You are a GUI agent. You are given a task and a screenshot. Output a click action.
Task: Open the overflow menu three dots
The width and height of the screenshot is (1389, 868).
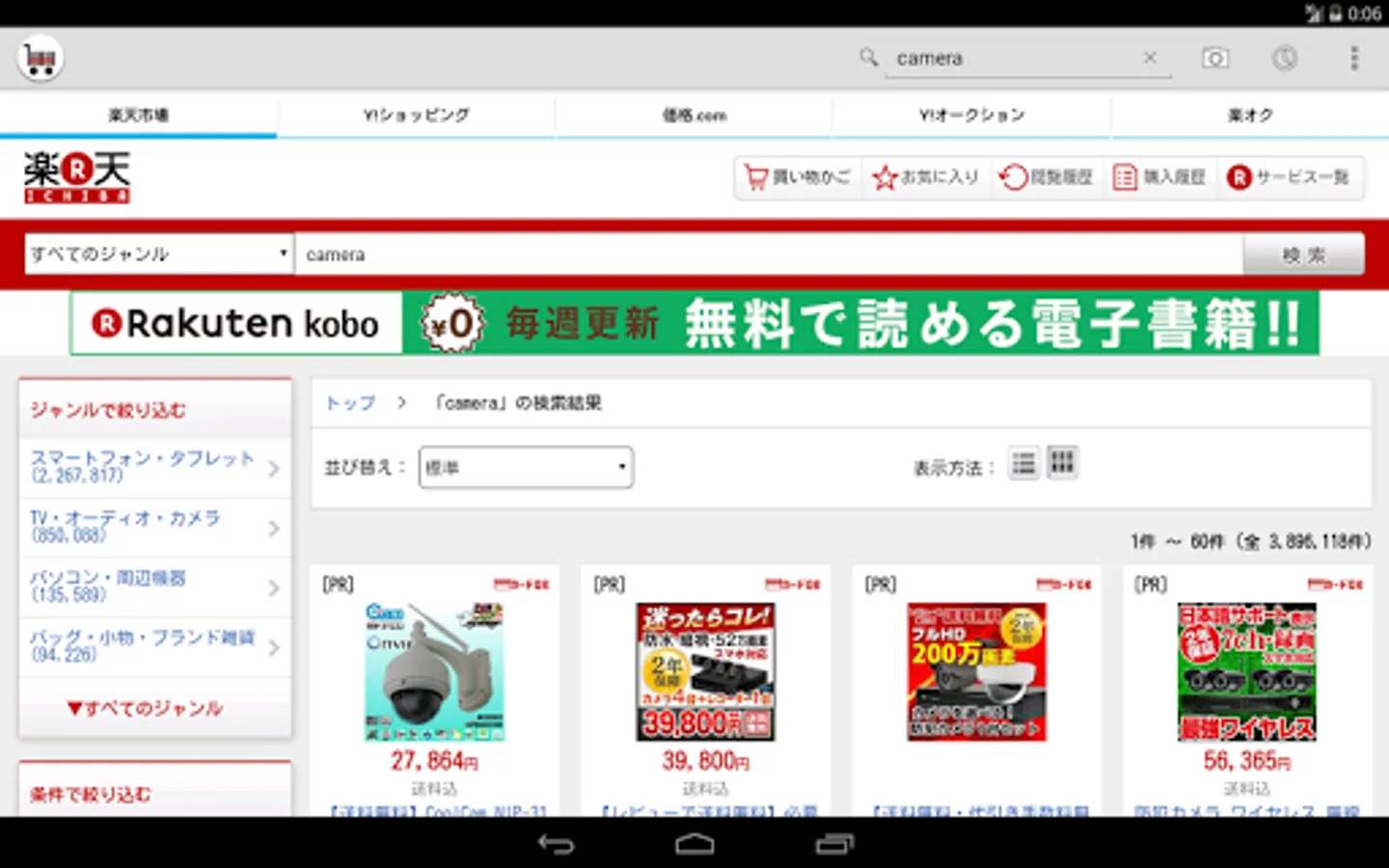pyautogui.click(x=1354, y=58)
